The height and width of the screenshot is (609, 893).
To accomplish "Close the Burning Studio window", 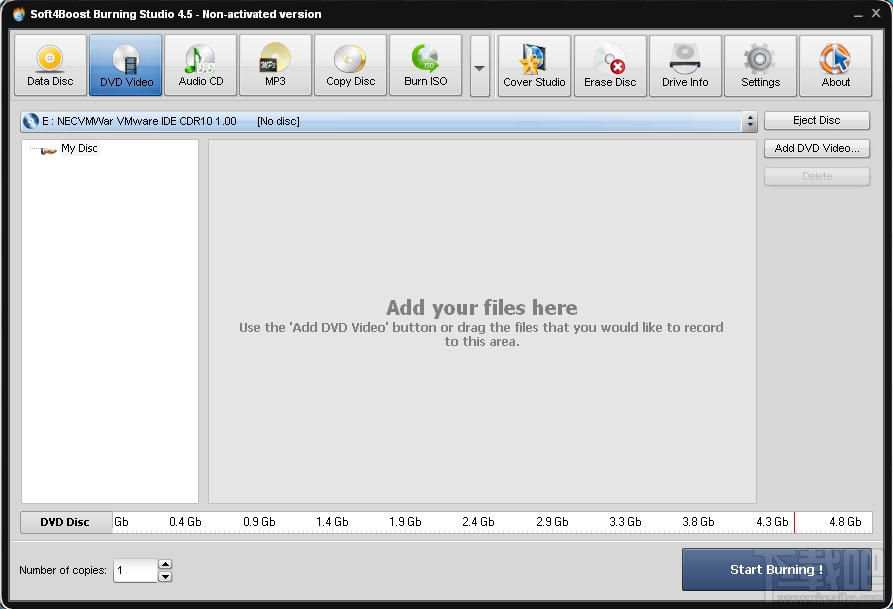I will (876, 13).
